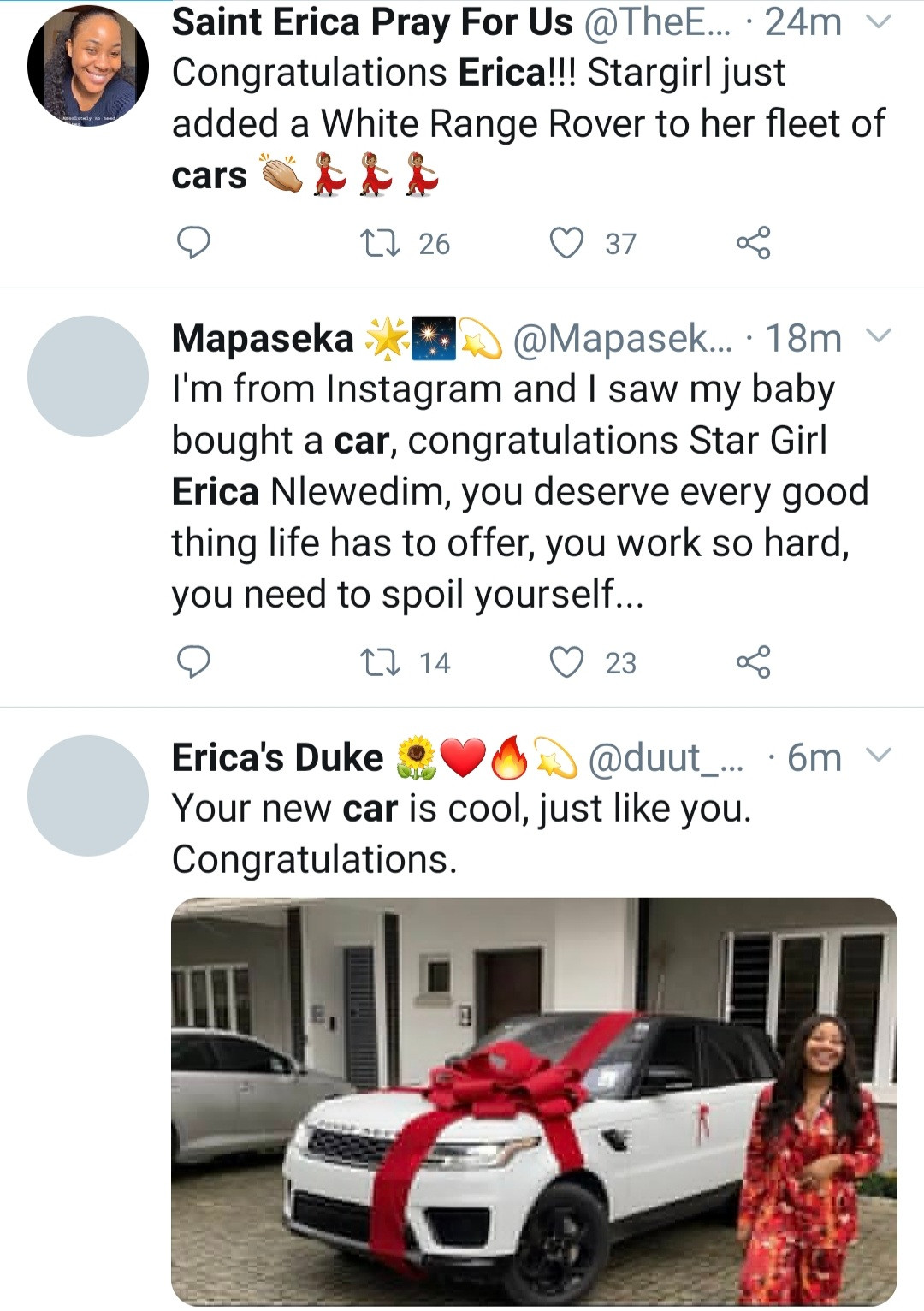924x1311 pixels.
Task: Like the tweet with 37 likes
Action: (566, 243)
